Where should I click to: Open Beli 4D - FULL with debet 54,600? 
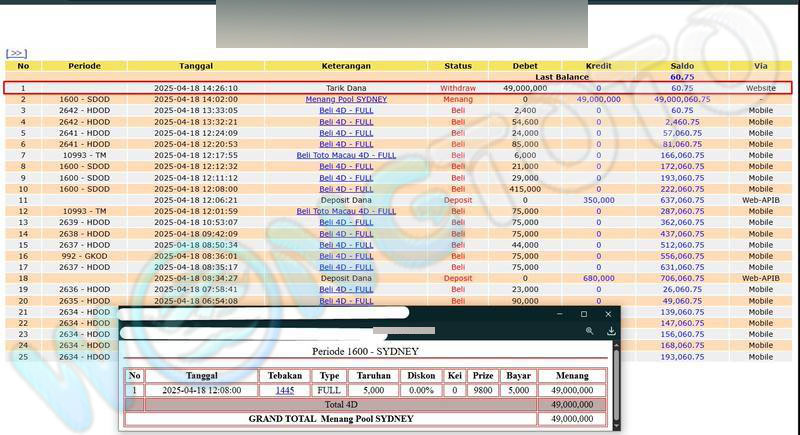pyautogui.click(x=346, y=121)
